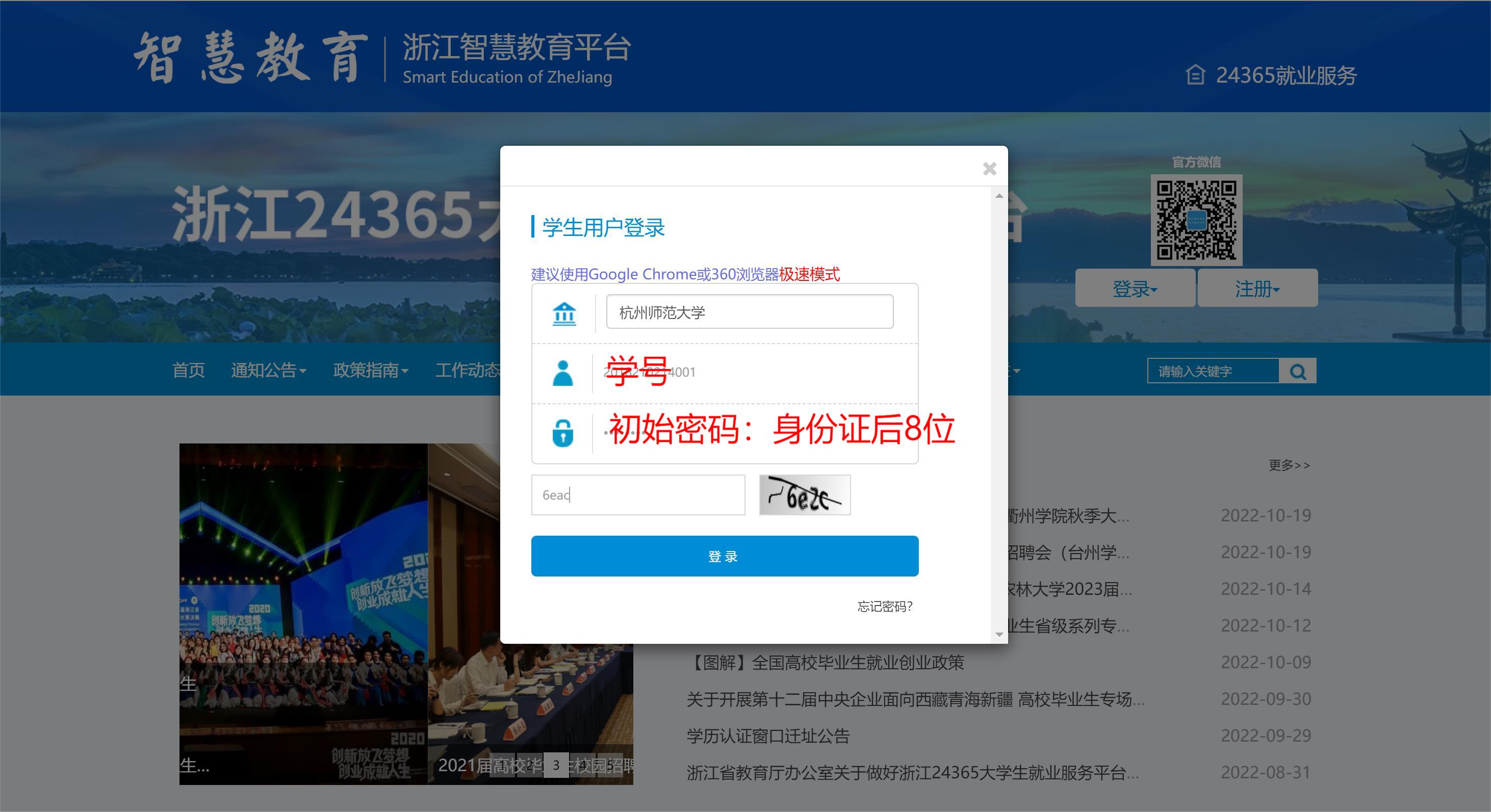This screenshot has width=1491, height=812.
Task: Click the blue padlock icon
Action: (562, 433)
